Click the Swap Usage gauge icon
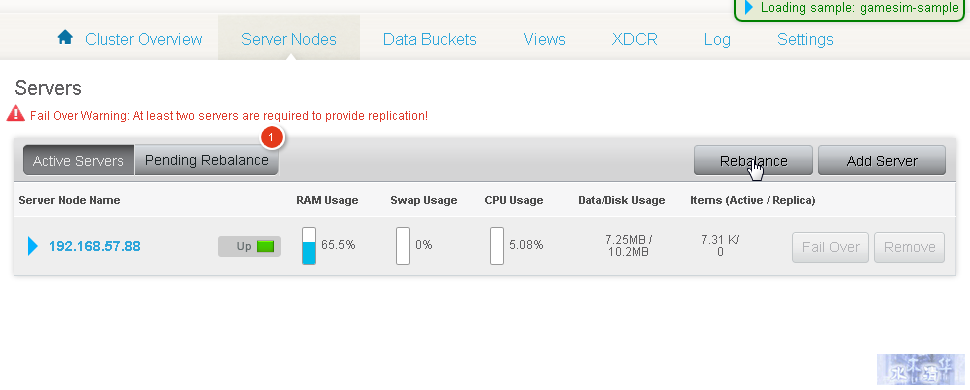 click(403, 246)
